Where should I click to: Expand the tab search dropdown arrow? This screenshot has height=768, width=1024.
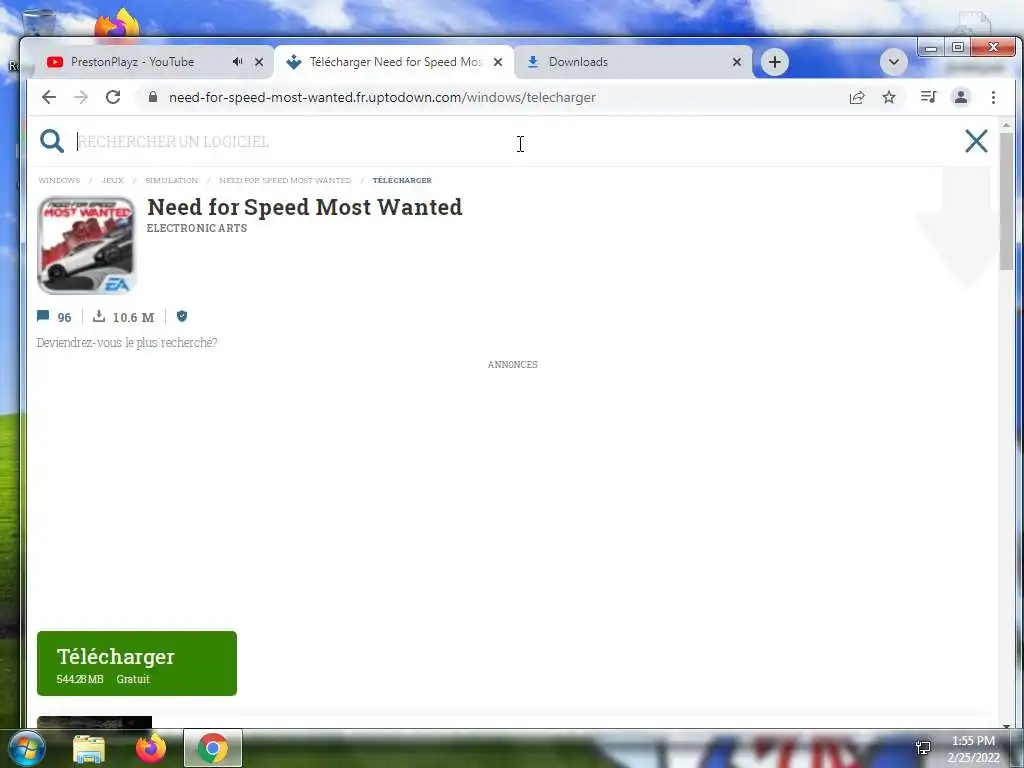[x=893, y=62]
